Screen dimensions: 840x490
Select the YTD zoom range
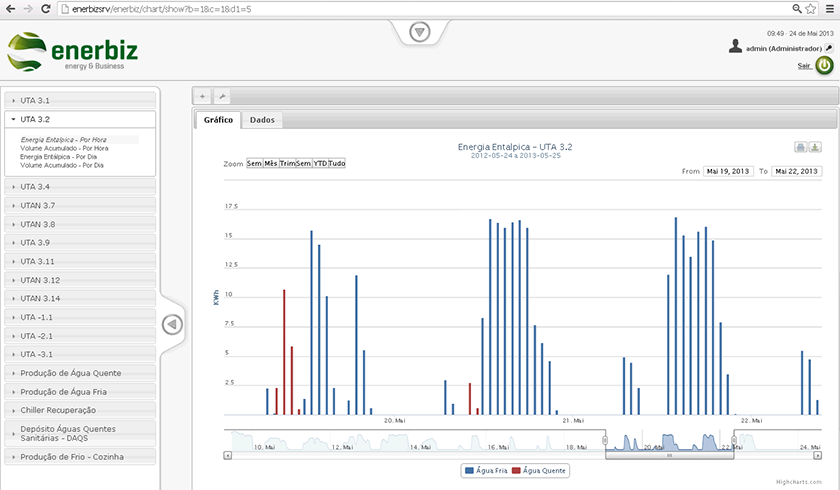coord(320,163)
